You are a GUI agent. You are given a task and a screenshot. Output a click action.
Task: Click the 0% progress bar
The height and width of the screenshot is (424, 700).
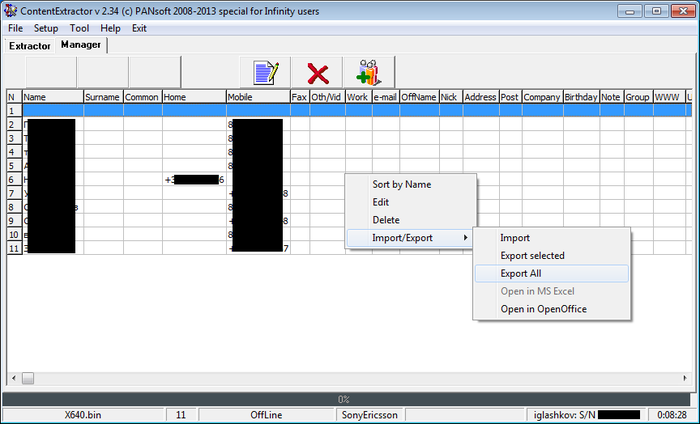(343, 399)
